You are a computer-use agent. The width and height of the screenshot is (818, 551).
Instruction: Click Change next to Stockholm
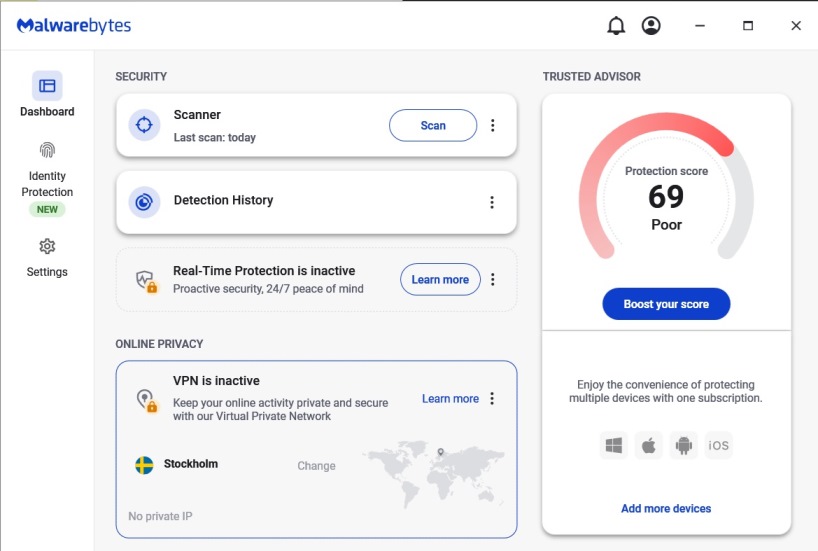(x=316, y=465)
